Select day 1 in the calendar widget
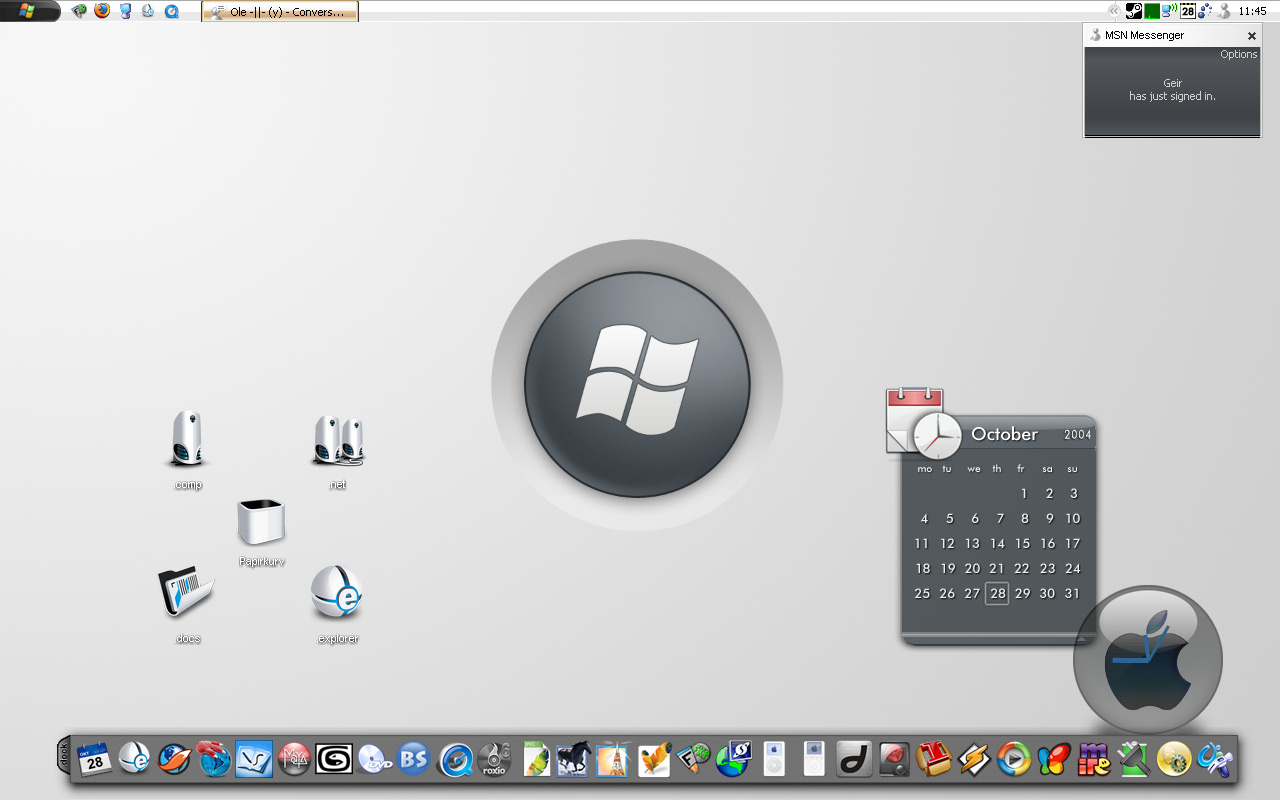The width and height of the screenshot is (1280, 800). pyautogui.click(x=1024, y=493)
